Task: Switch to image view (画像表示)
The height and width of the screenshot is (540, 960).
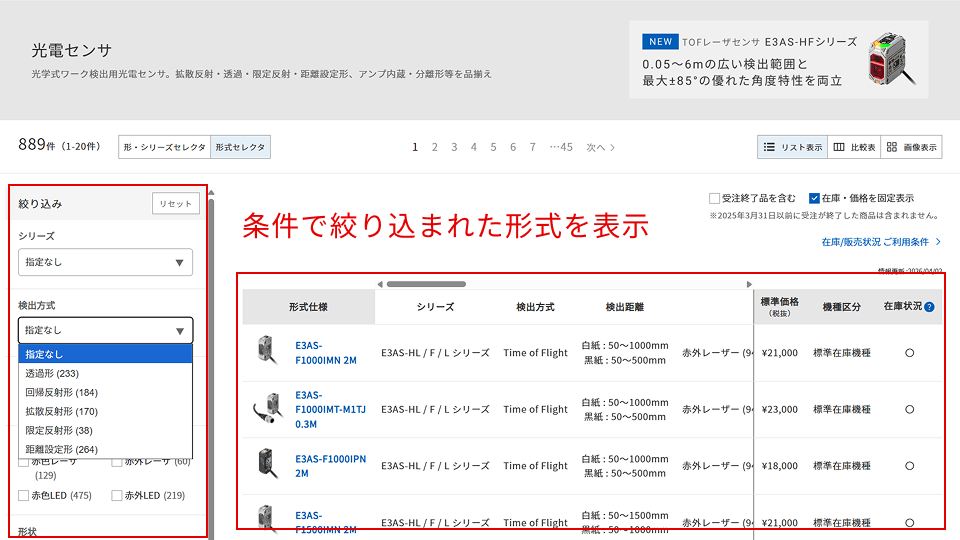Action: pyautogui.click(x=911, y=147)
